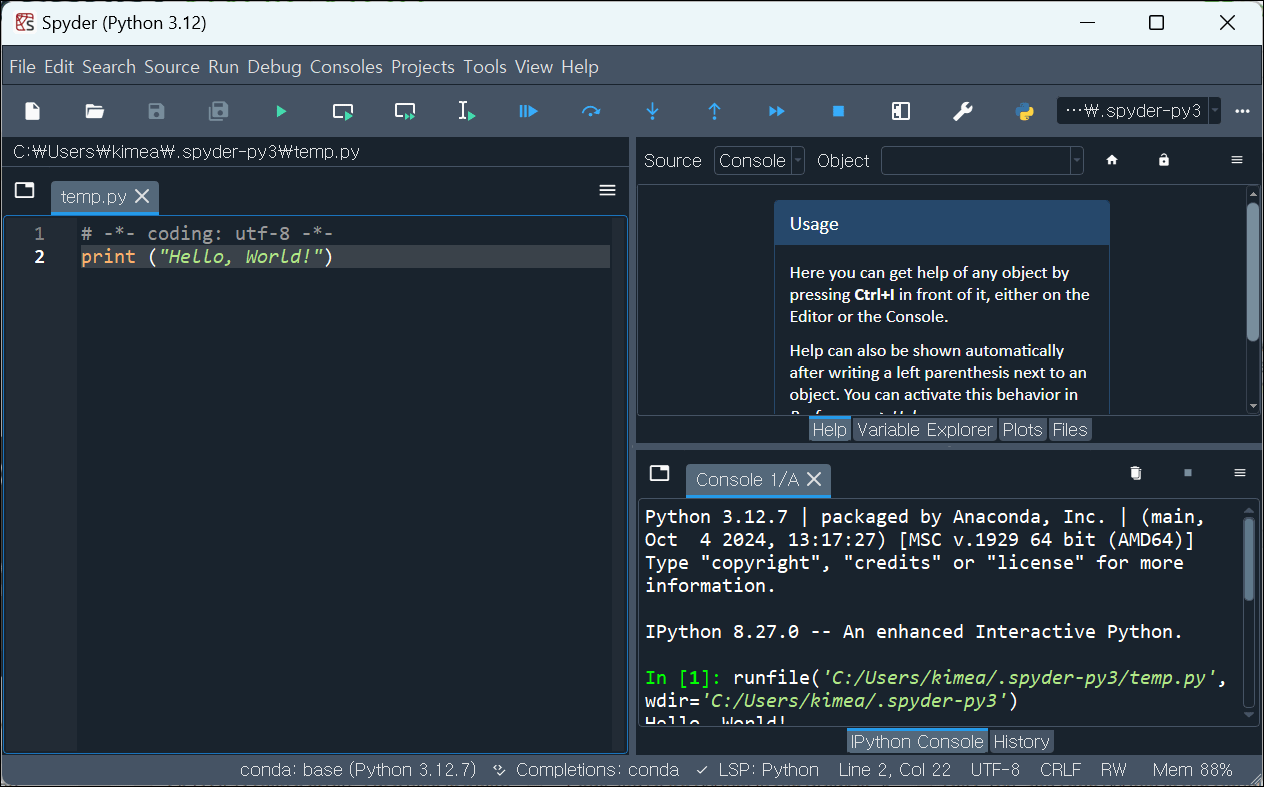
Task: Select the Help pane tab
Action: 830,430
